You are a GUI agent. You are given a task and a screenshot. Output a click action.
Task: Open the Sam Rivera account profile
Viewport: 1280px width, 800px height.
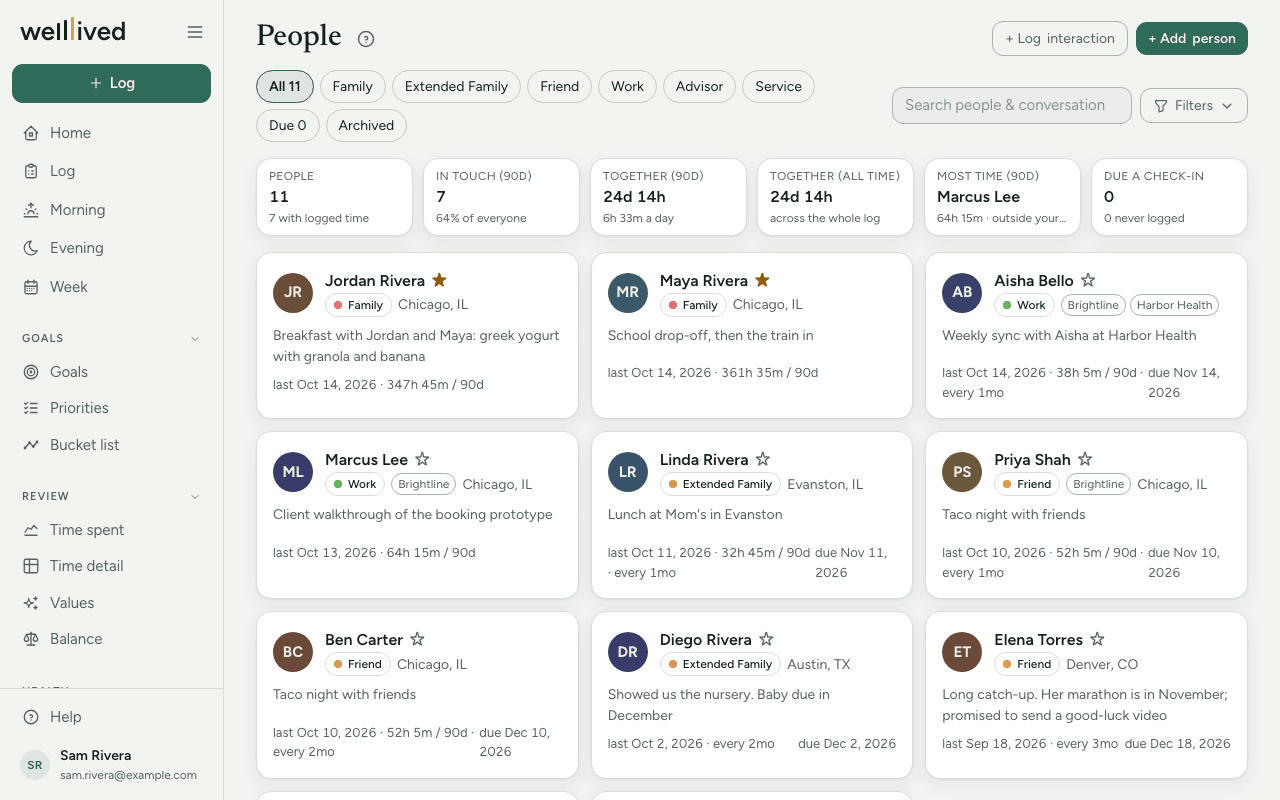click(112, 765)
